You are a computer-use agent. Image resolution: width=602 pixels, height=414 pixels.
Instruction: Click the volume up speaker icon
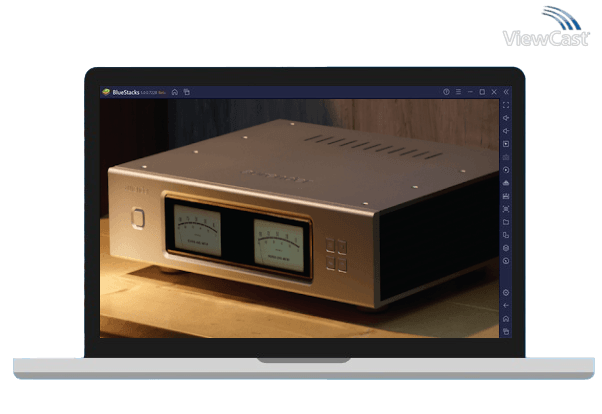pyautogui.click(x=506, y=118)
